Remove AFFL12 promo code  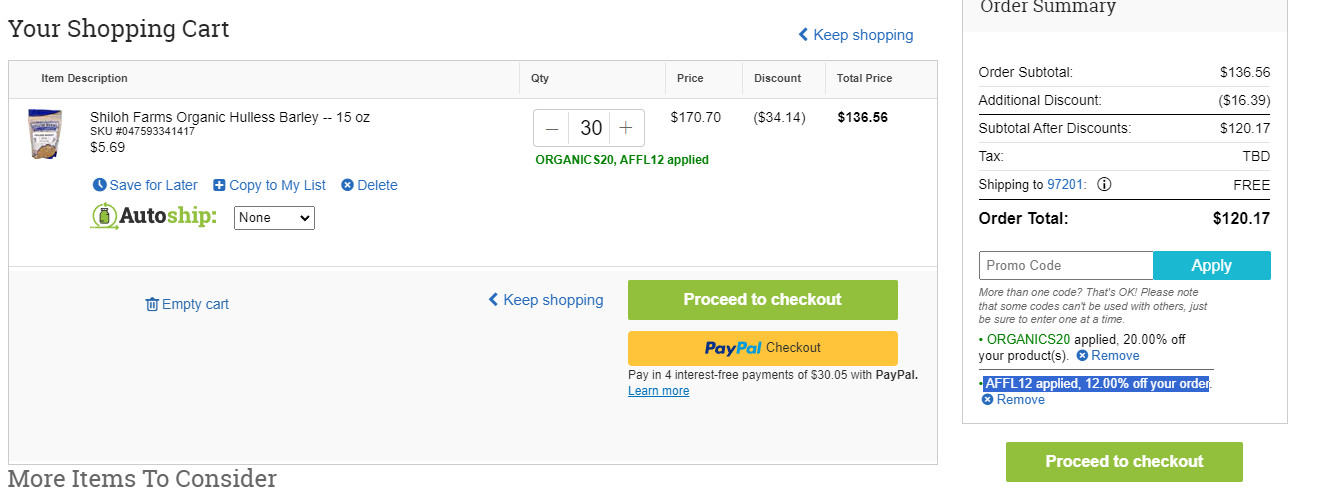(1013, 400)
